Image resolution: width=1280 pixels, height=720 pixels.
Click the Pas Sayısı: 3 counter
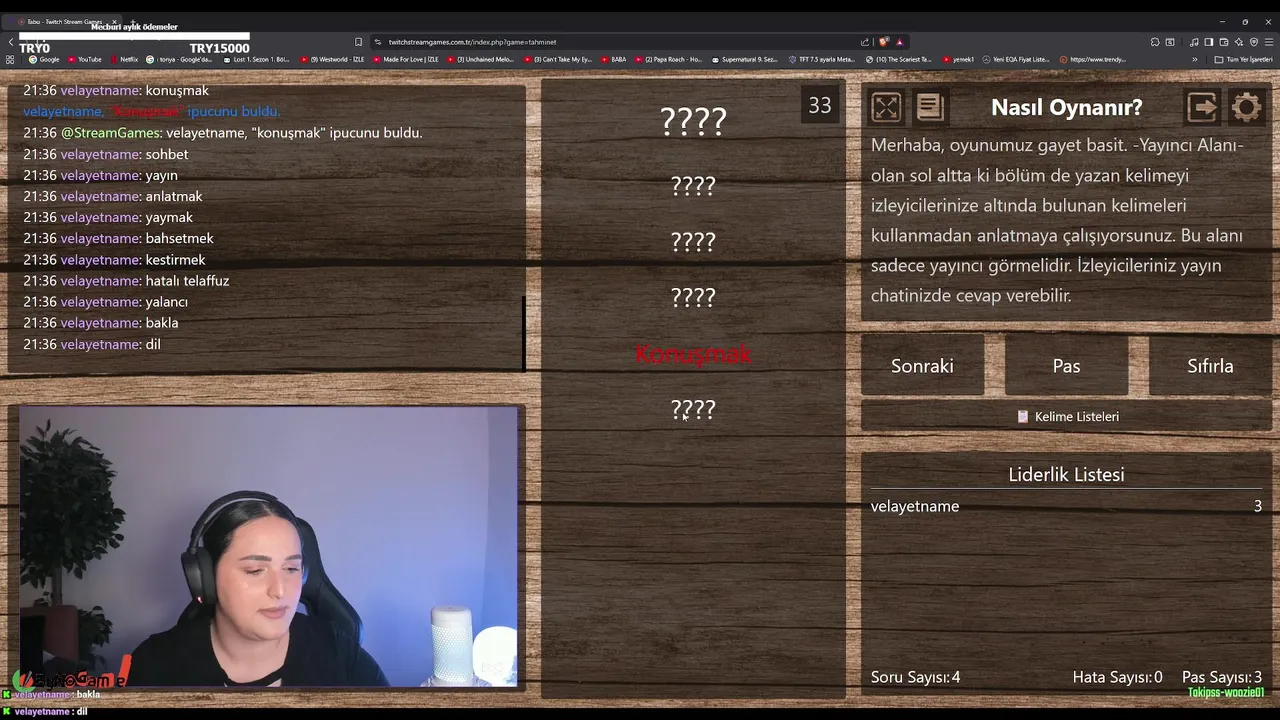coord(1222,677)
